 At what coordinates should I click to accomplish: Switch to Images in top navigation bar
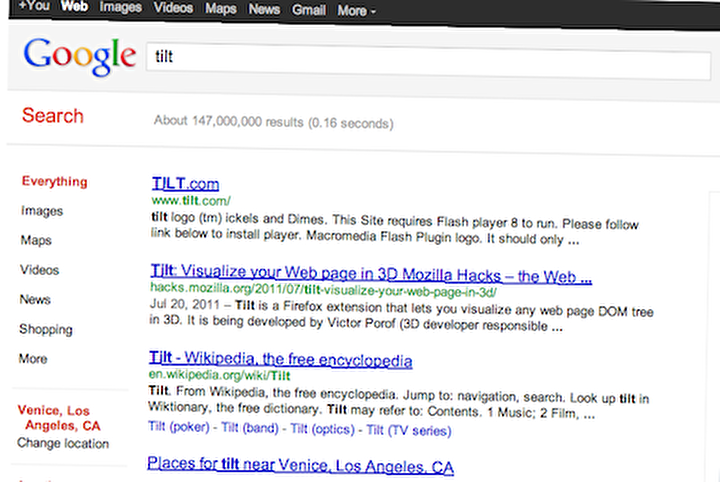(120, 7)
